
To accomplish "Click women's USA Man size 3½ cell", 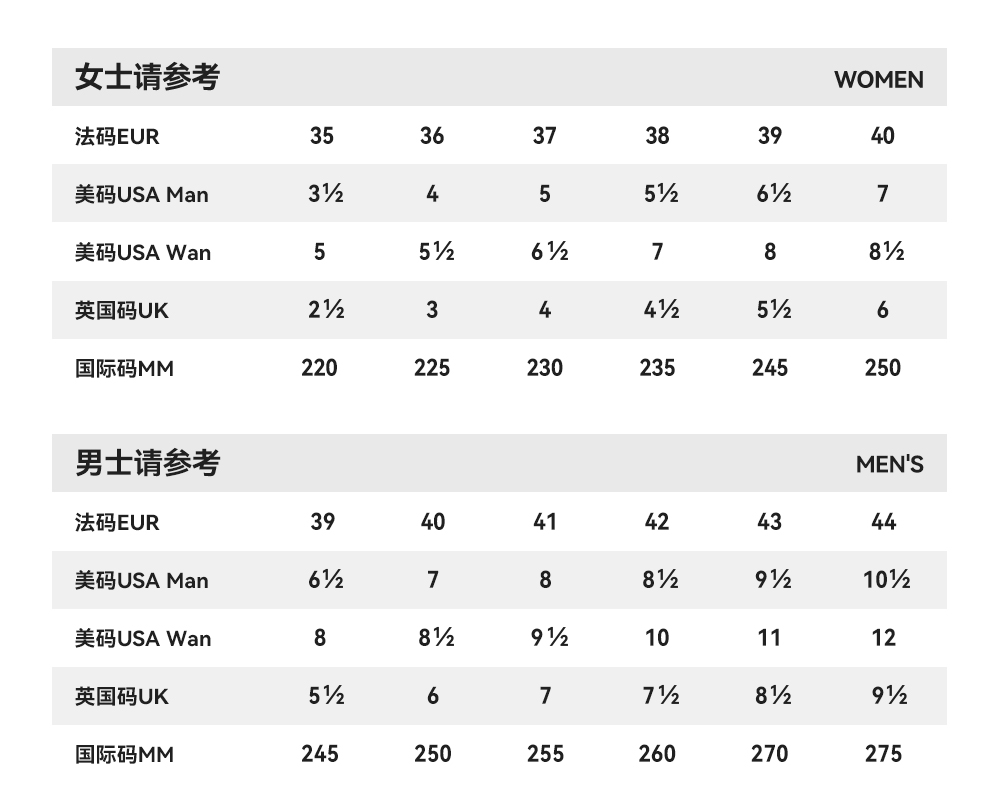I will (325, 194).
